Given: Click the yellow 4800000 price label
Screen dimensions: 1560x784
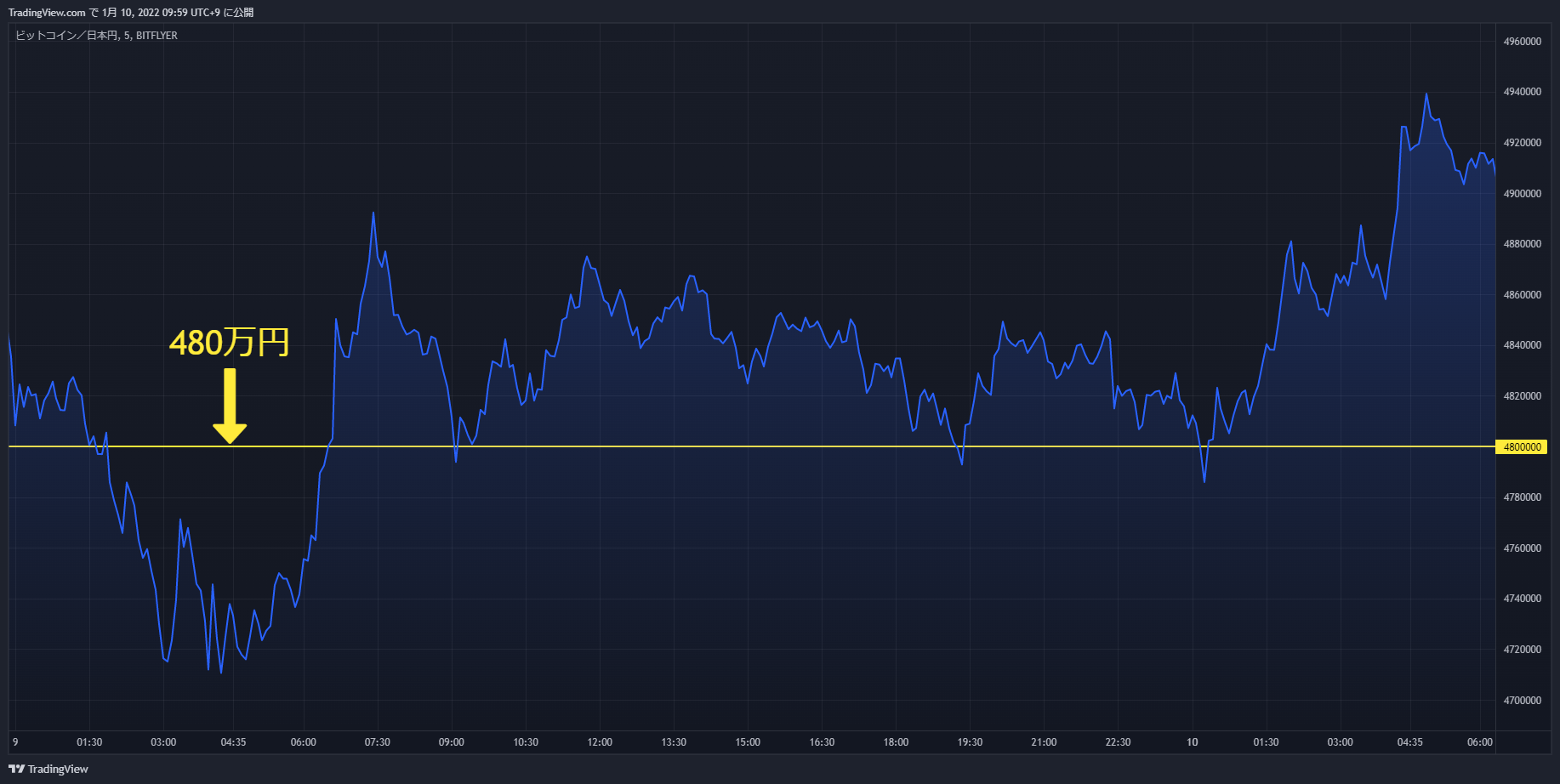Looking at the screenshot, I should (x=1523, y=446).
